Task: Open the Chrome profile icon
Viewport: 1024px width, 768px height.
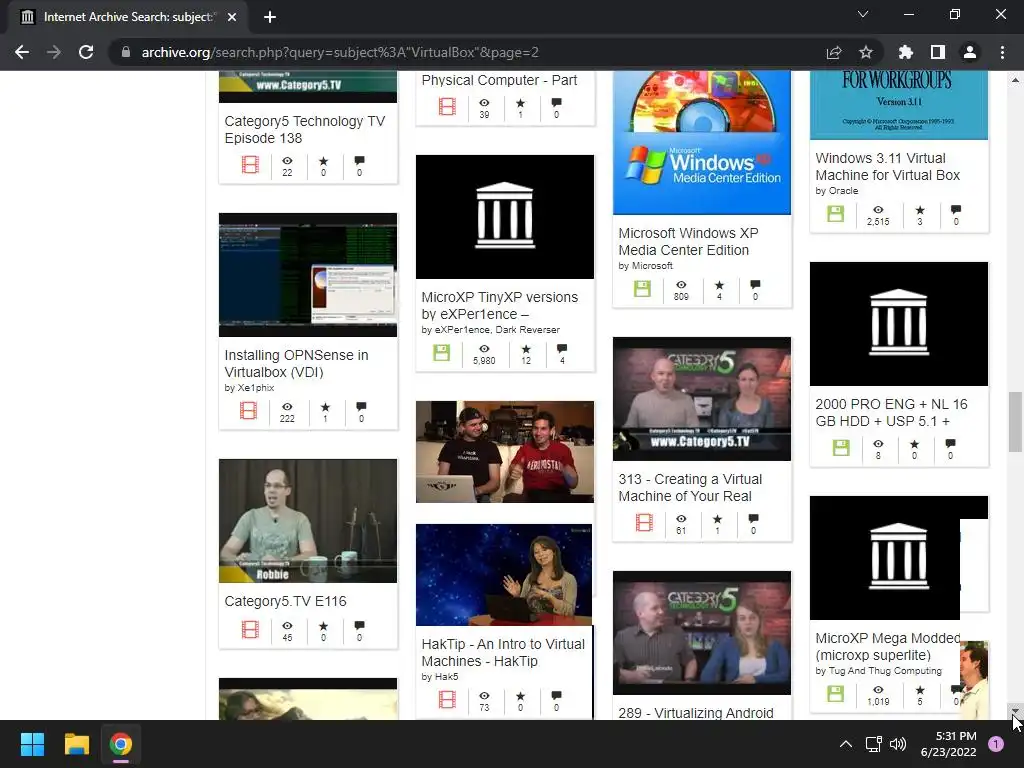Action: coord(970,52)
